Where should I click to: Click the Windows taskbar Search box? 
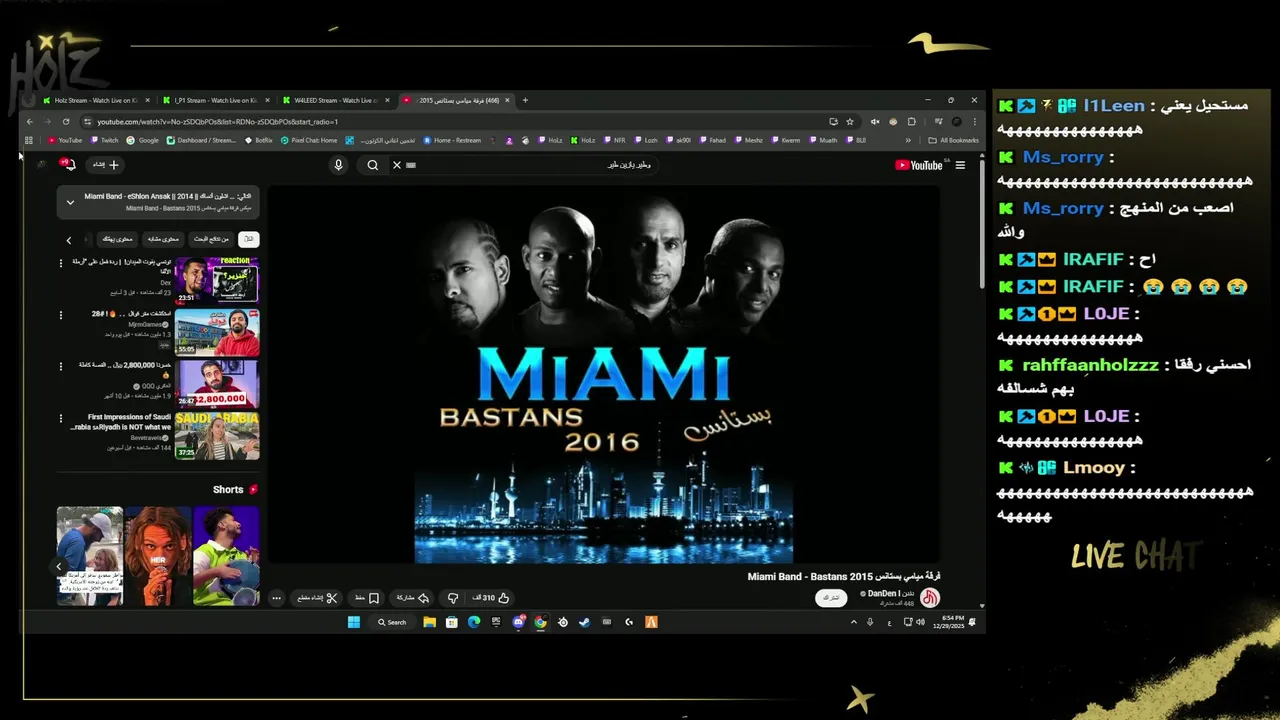tap(392, 622)
